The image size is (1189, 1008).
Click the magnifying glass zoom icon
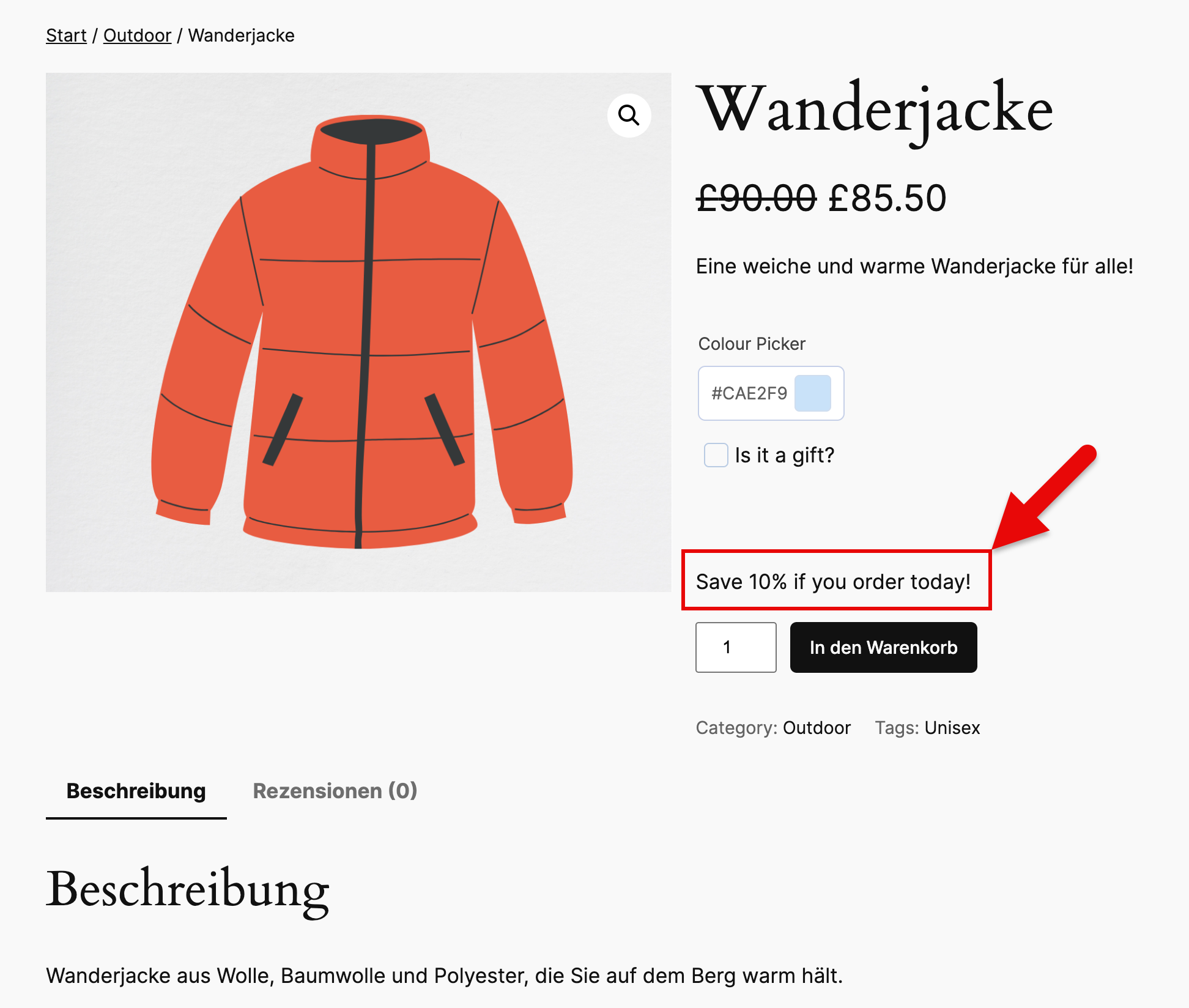click(629, 115)
